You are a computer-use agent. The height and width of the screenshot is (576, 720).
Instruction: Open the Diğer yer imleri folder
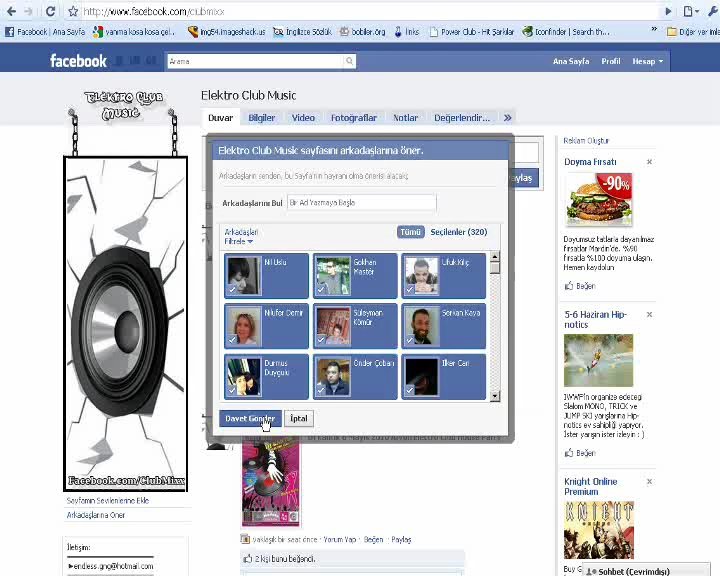tap(693, 32)
